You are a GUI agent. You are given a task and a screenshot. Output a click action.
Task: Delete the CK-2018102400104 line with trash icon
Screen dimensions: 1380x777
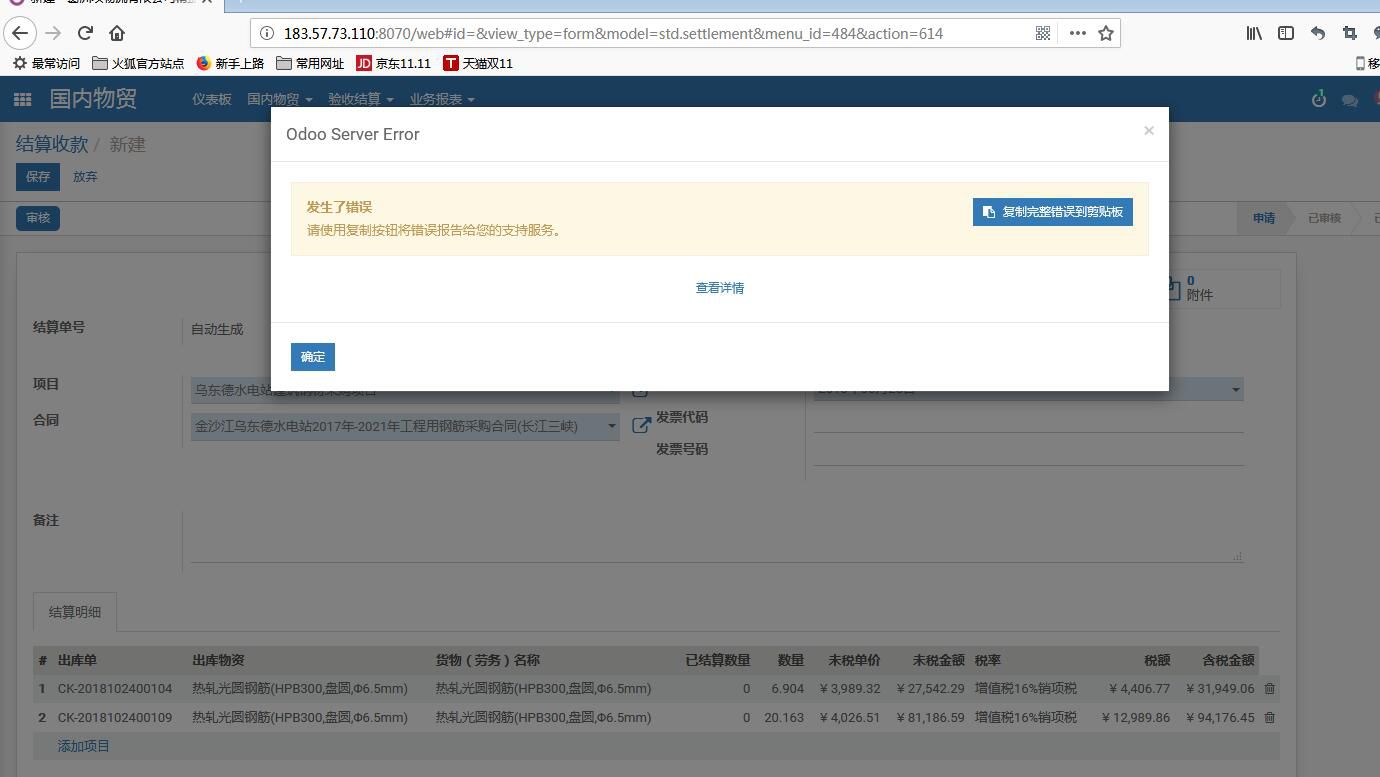(x=1269, y=689)
